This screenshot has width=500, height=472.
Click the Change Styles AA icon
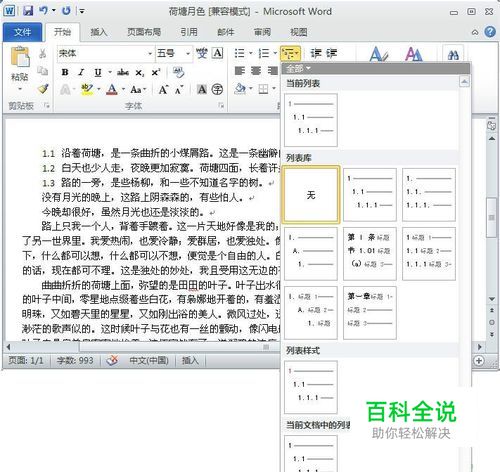pyautogui.click(x=414, y=54)
